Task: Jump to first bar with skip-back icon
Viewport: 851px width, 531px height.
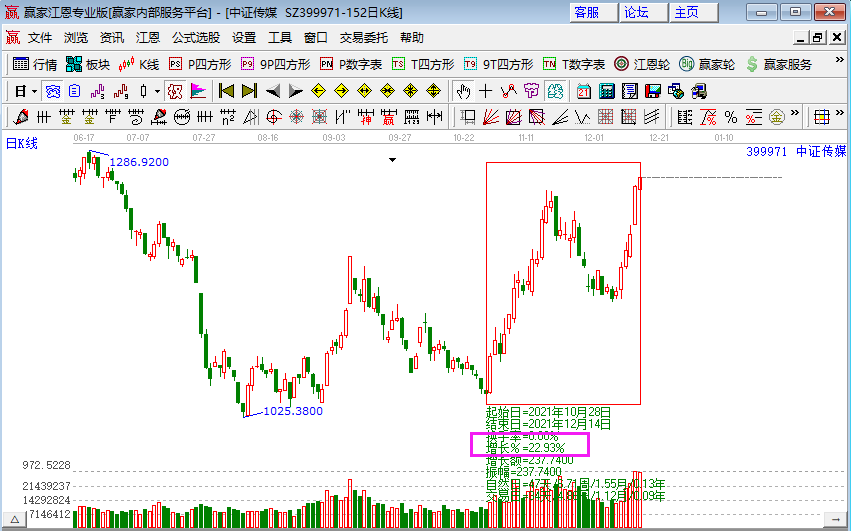Action: click(x=226, y=91)
